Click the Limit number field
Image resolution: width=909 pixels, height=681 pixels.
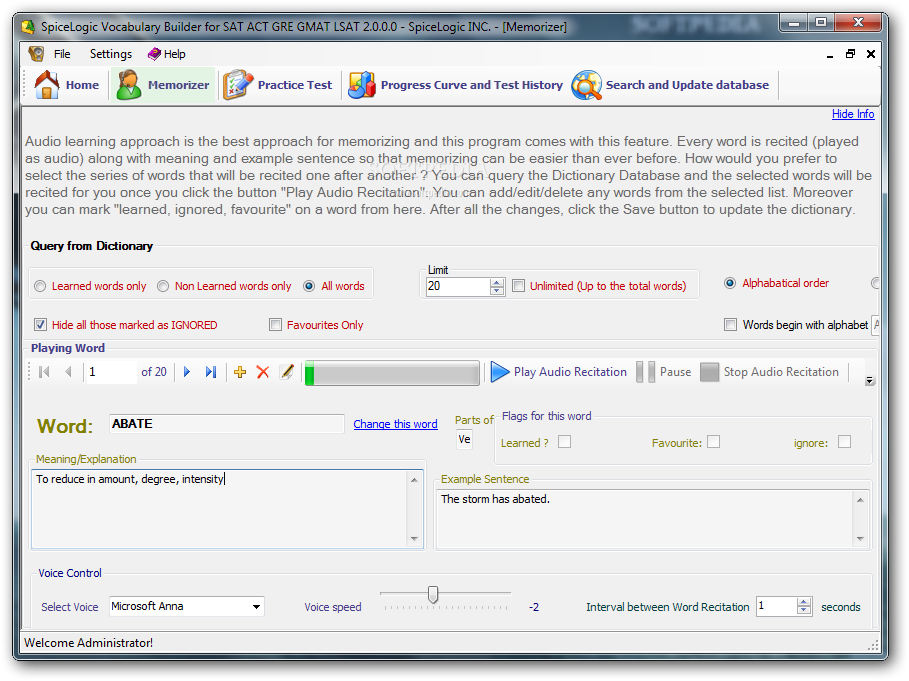[x=458, y=286]
